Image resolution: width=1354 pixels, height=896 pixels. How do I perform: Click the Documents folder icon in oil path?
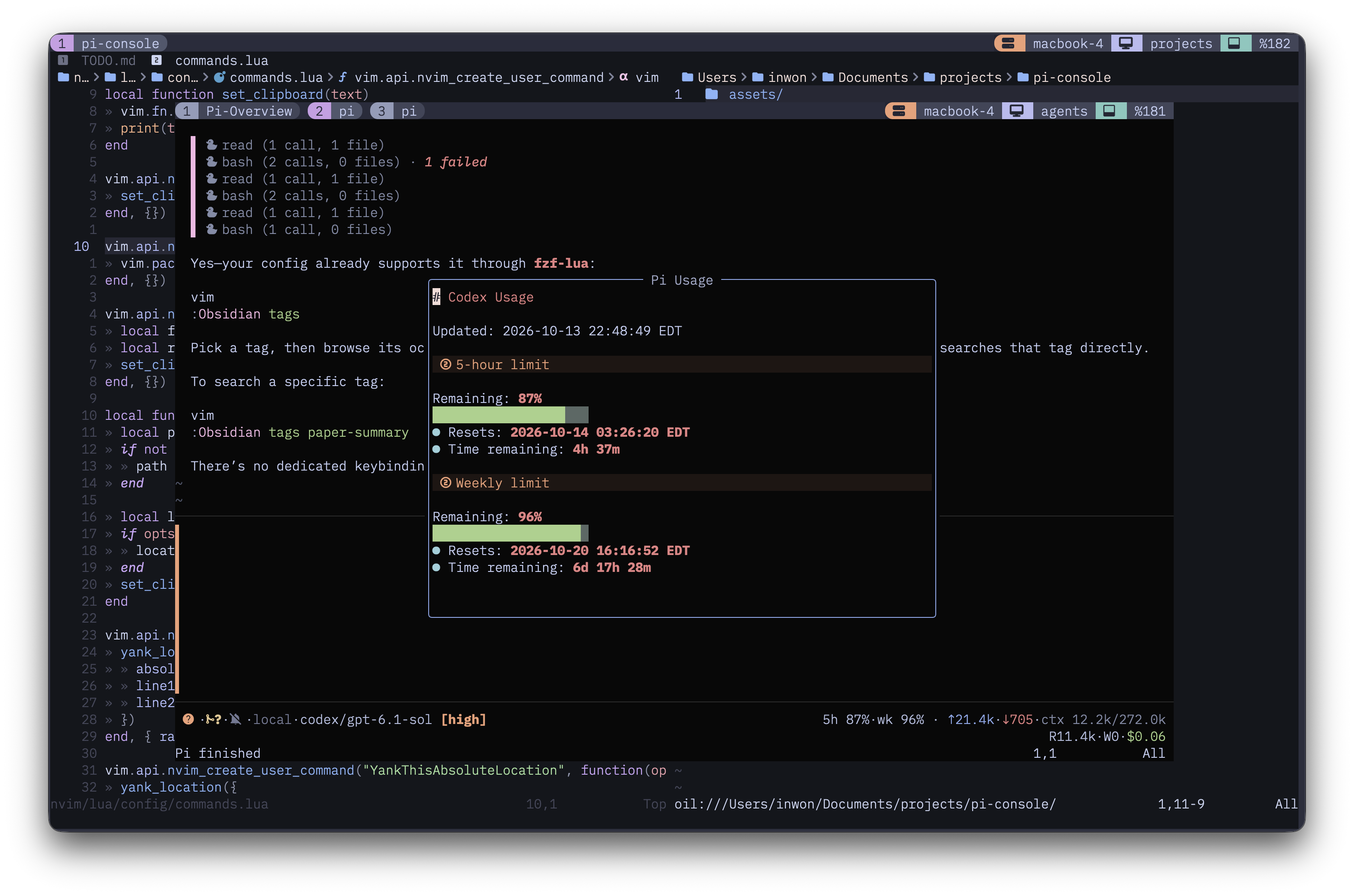[827, 77]
